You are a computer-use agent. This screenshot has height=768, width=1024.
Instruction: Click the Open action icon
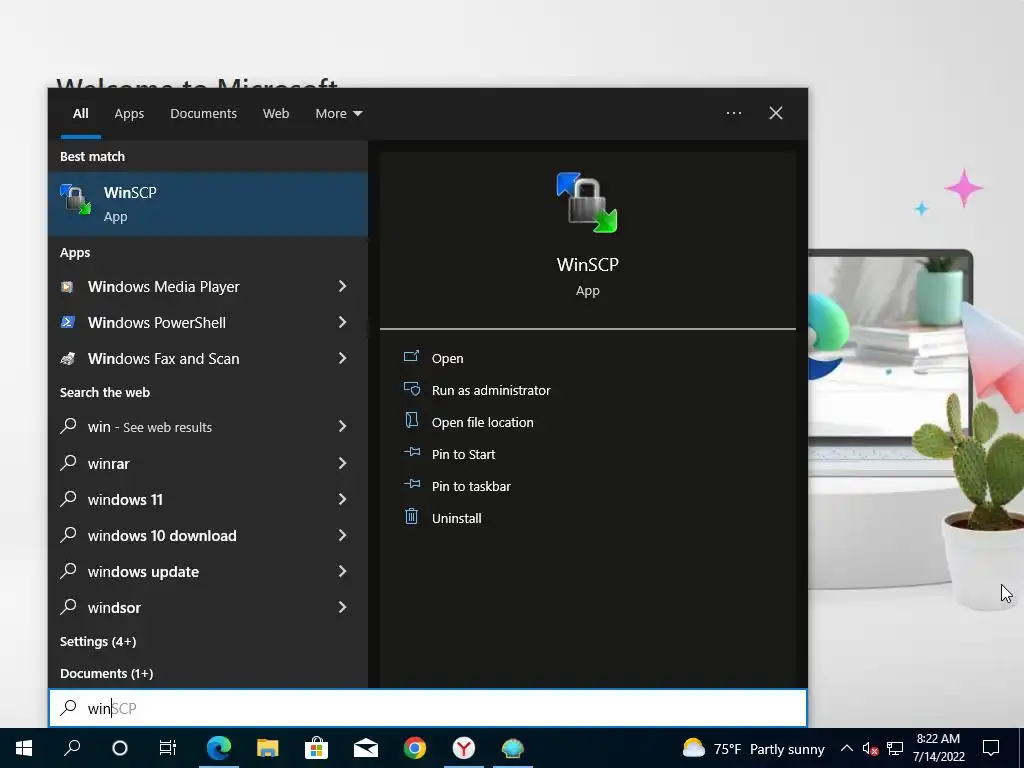click(411, 357)
